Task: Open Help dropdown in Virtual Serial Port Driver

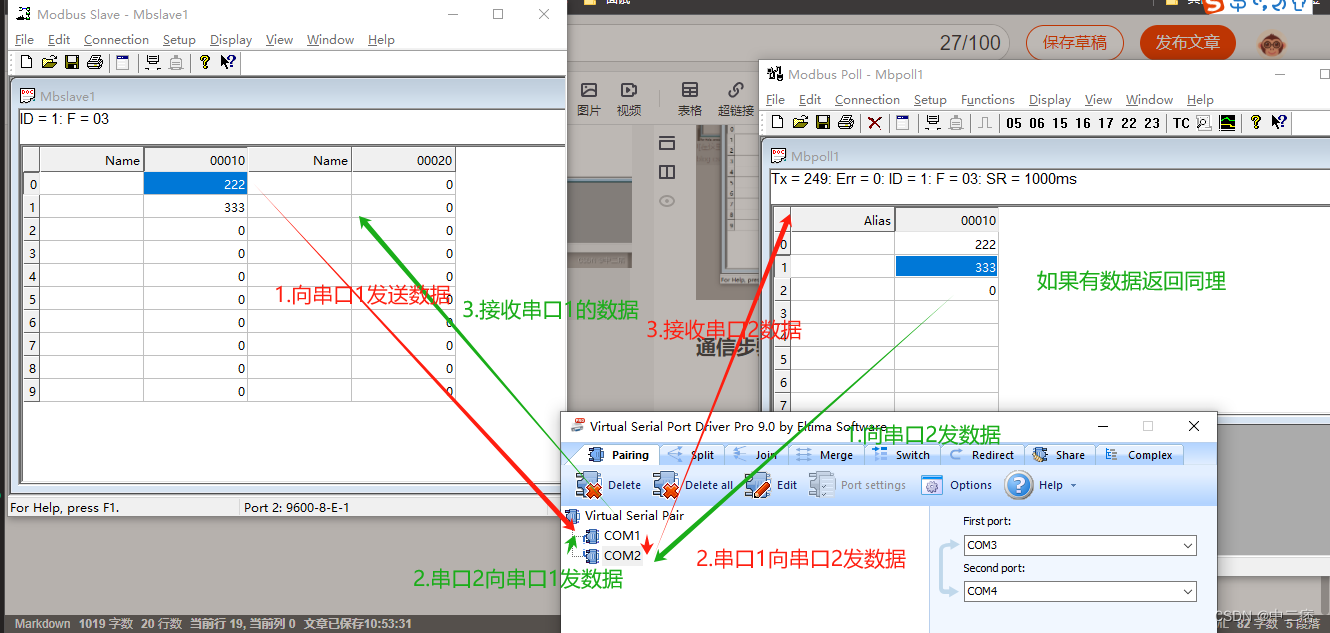Action: (1041, 486)
